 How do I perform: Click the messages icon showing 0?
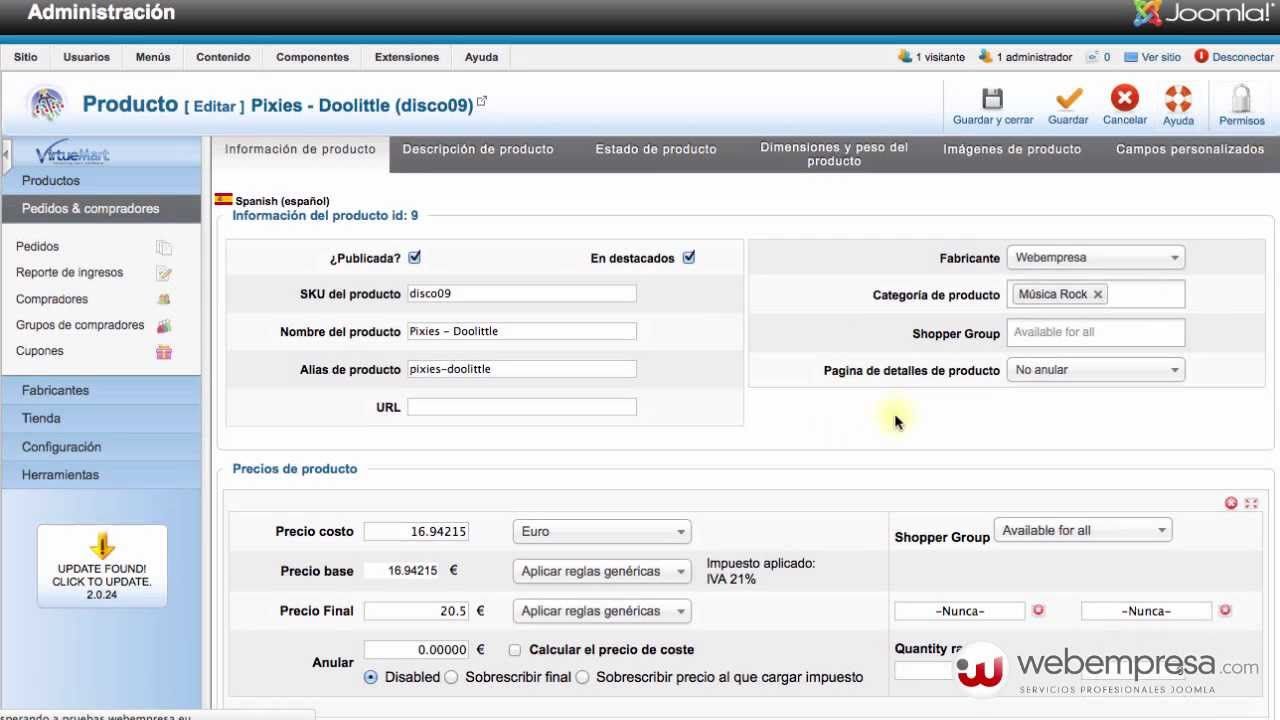[x=1093, y=57]
